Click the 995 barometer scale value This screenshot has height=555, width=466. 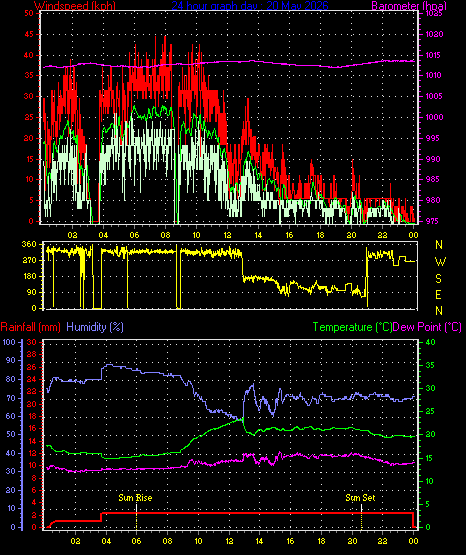coord(432,138)
